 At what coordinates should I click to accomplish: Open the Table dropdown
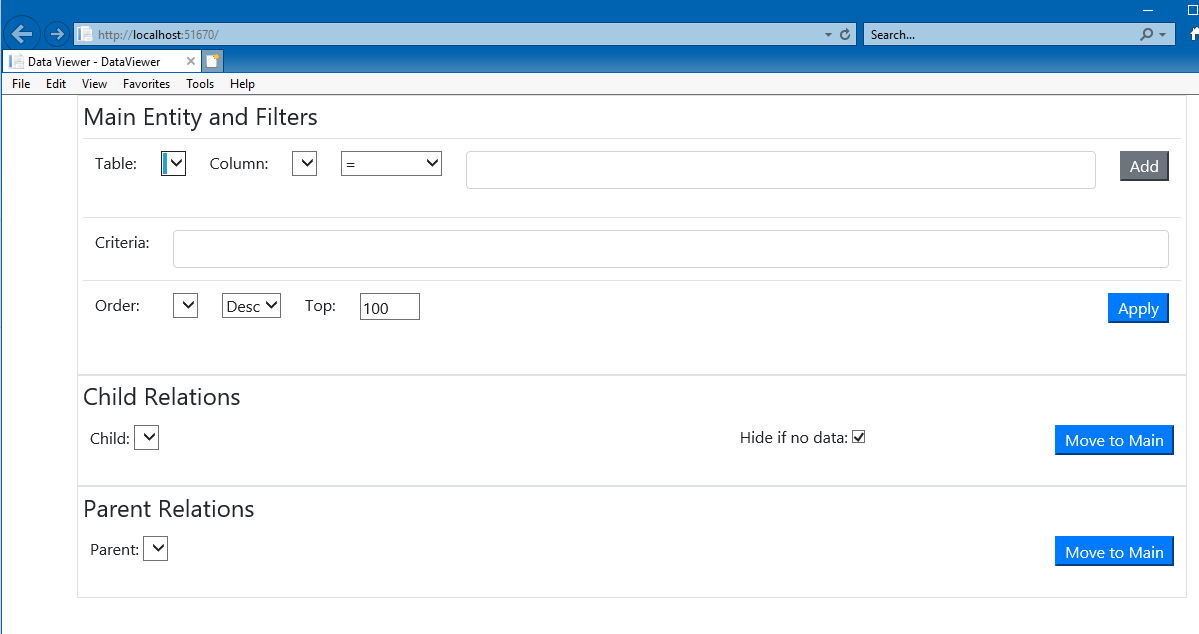click(172, 163)
